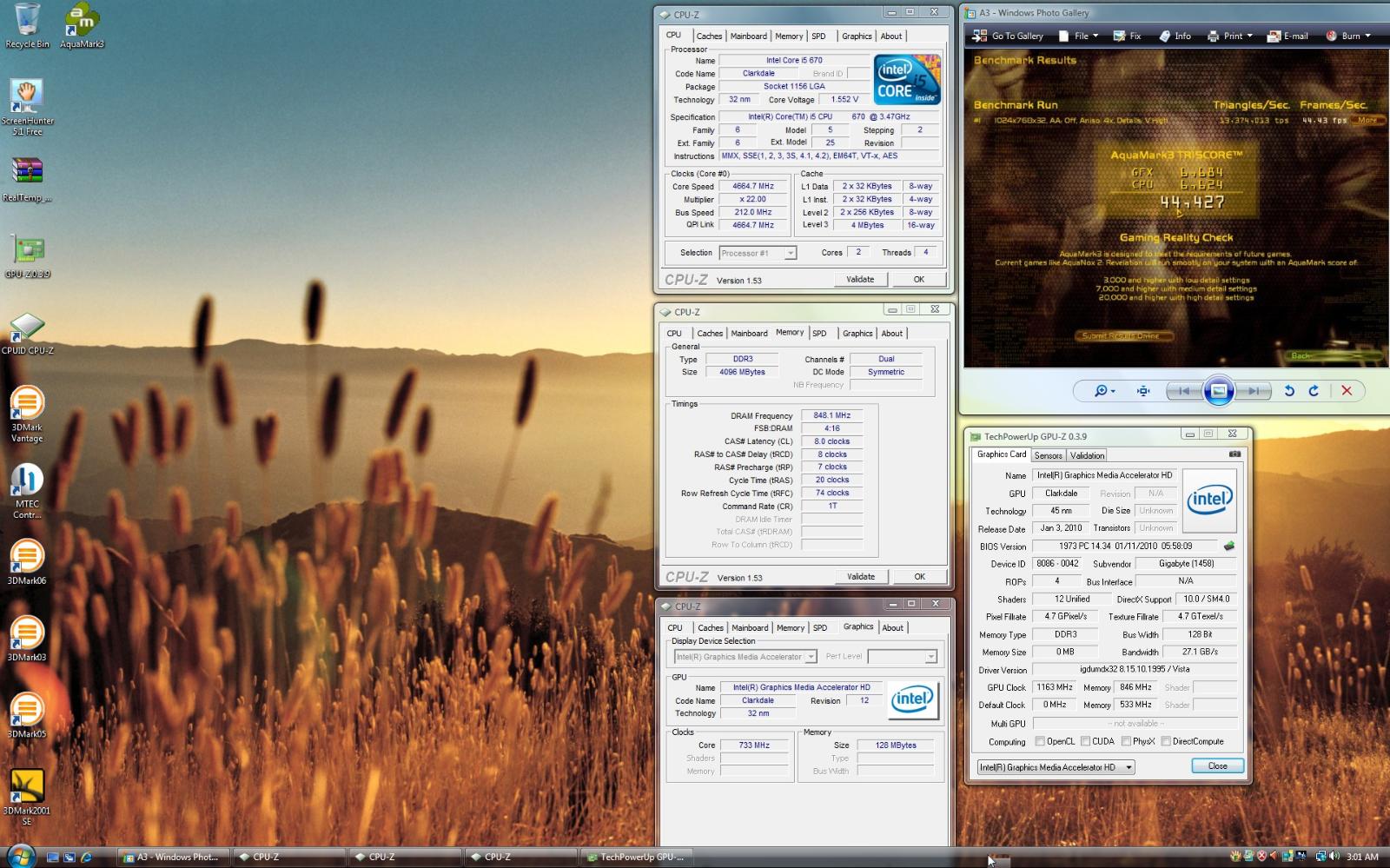The height and width of the screenshot is (868, 1390).
Task: Launch 3DMark03 desktop shortcut
Action: point(27,639)
